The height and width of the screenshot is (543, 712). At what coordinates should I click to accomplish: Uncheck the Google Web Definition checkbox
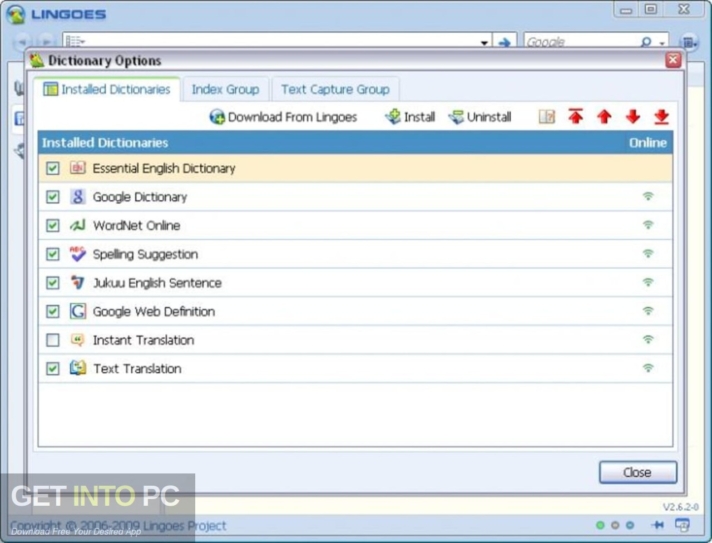click(x=53, y=311)
